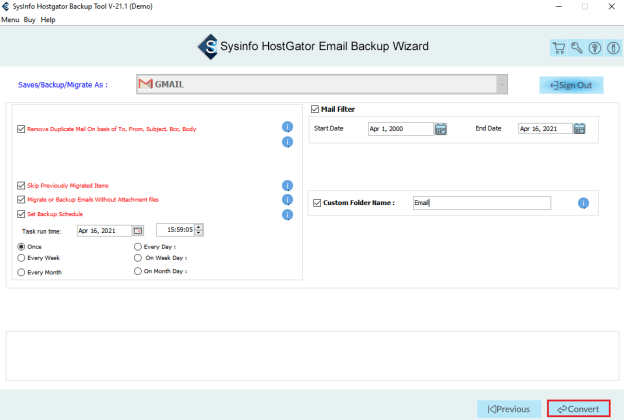Image resolution: width=624 pixels, height=420 pixels.
Task: Minimize the Sysinfo Hostgator Backup Tool window
Action: (x=559, y=6)
